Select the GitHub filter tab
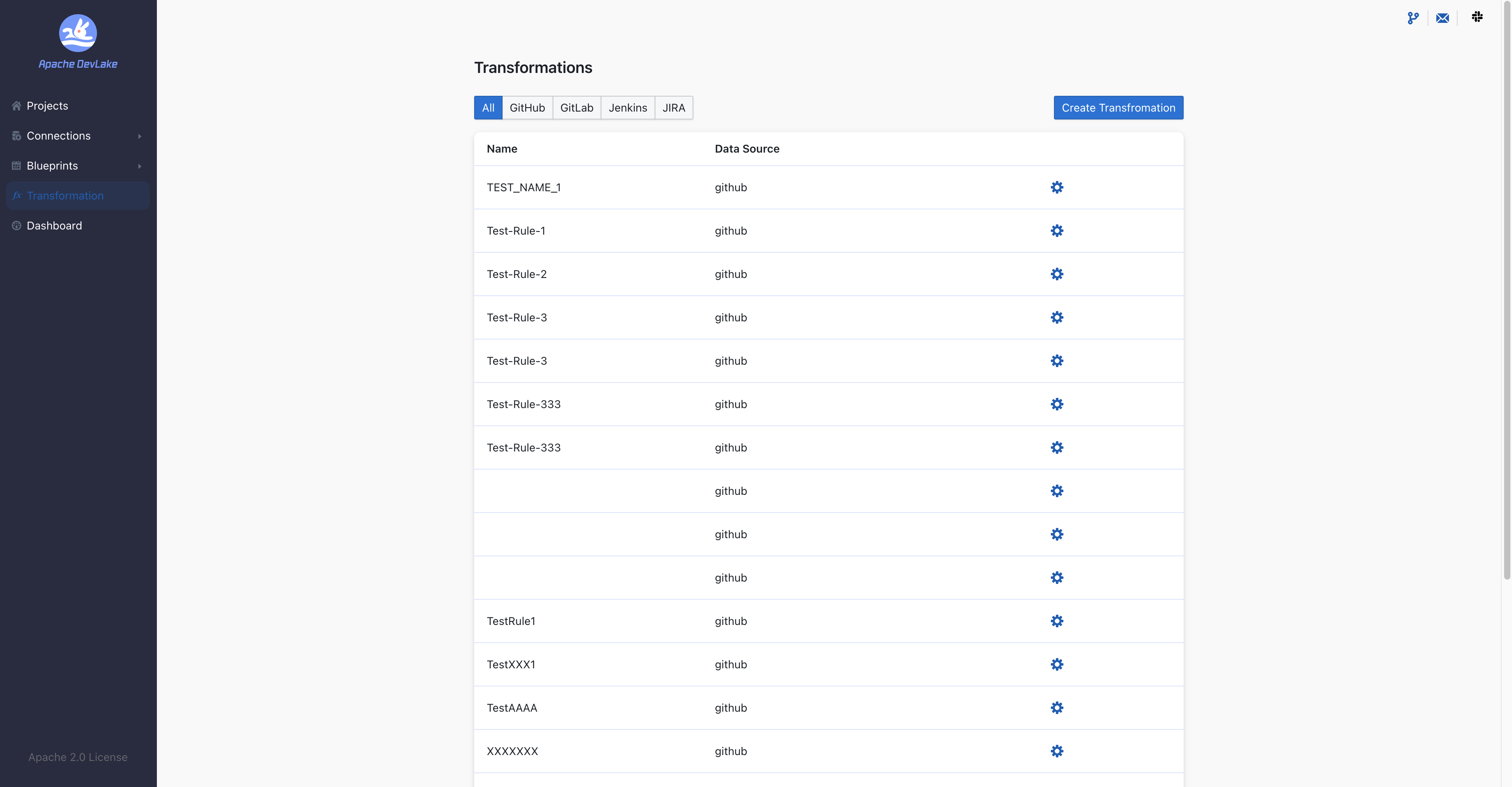 pos(527,108)
